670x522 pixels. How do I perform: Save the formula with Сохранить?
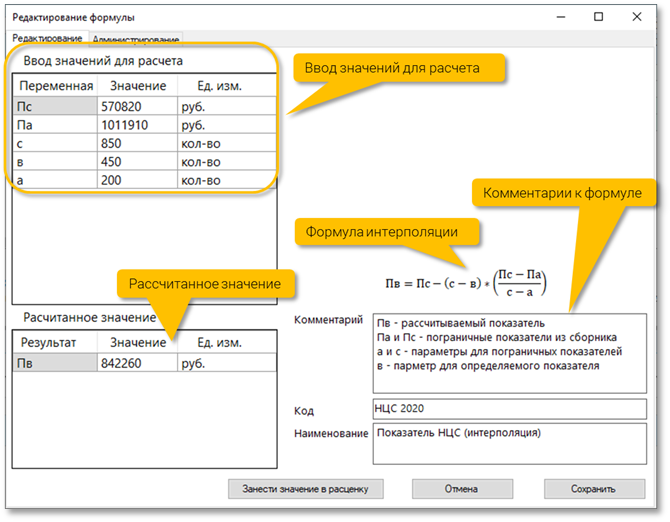point(594,489)
